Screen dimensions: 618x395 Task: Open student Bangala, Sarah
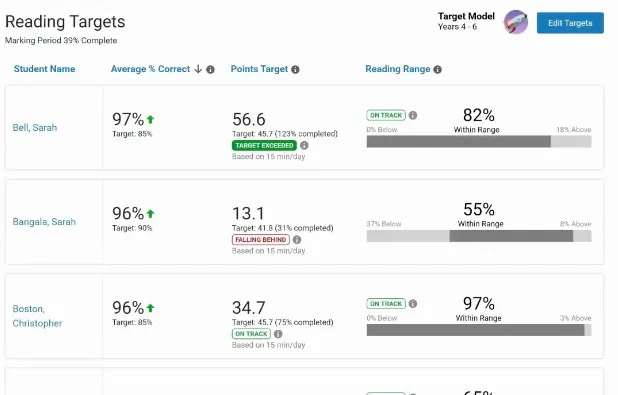pyautogui.click(x=44, y=222)
